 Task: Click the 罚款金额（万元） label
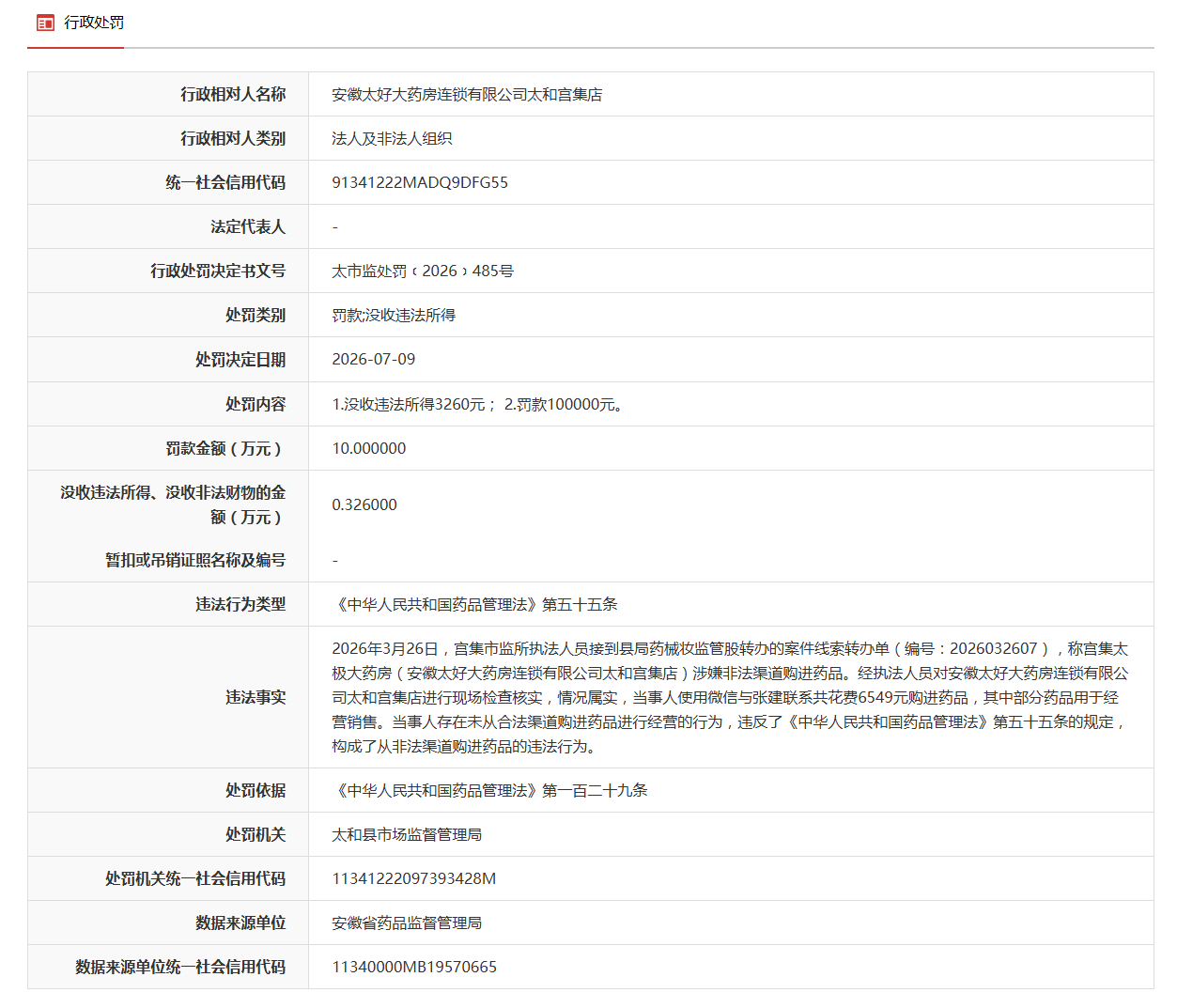coord(225,448)
